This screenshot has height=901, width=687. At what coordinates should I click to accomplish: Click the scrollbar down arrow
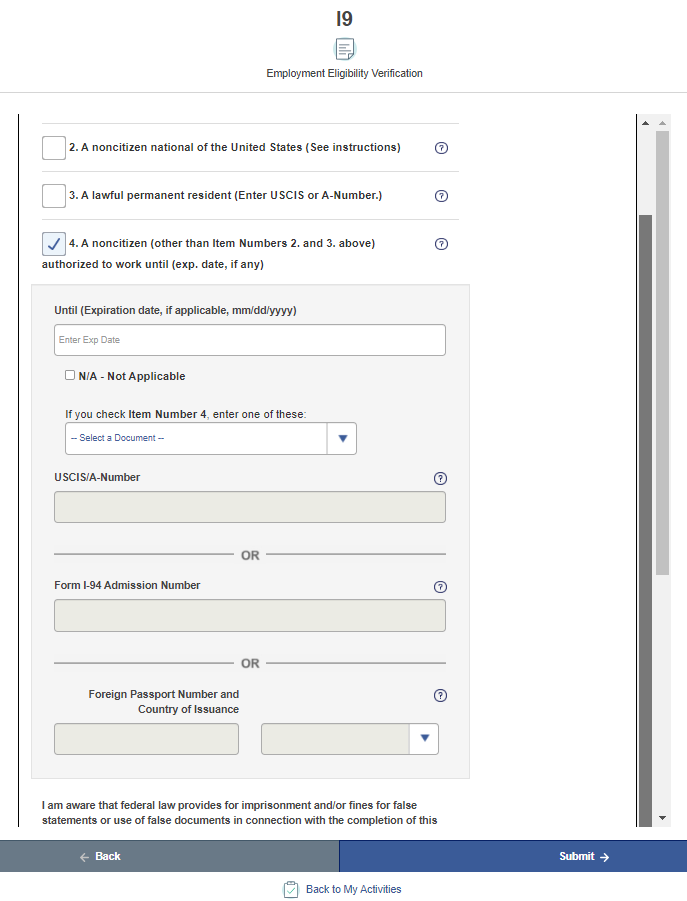point(661,818)
